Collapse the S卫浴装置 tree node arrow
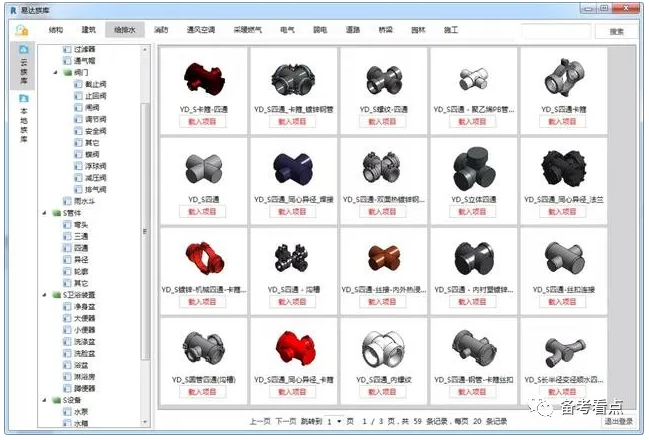This screenshot has height=440, width=649. pyautogui.click(x=45, y=295)
